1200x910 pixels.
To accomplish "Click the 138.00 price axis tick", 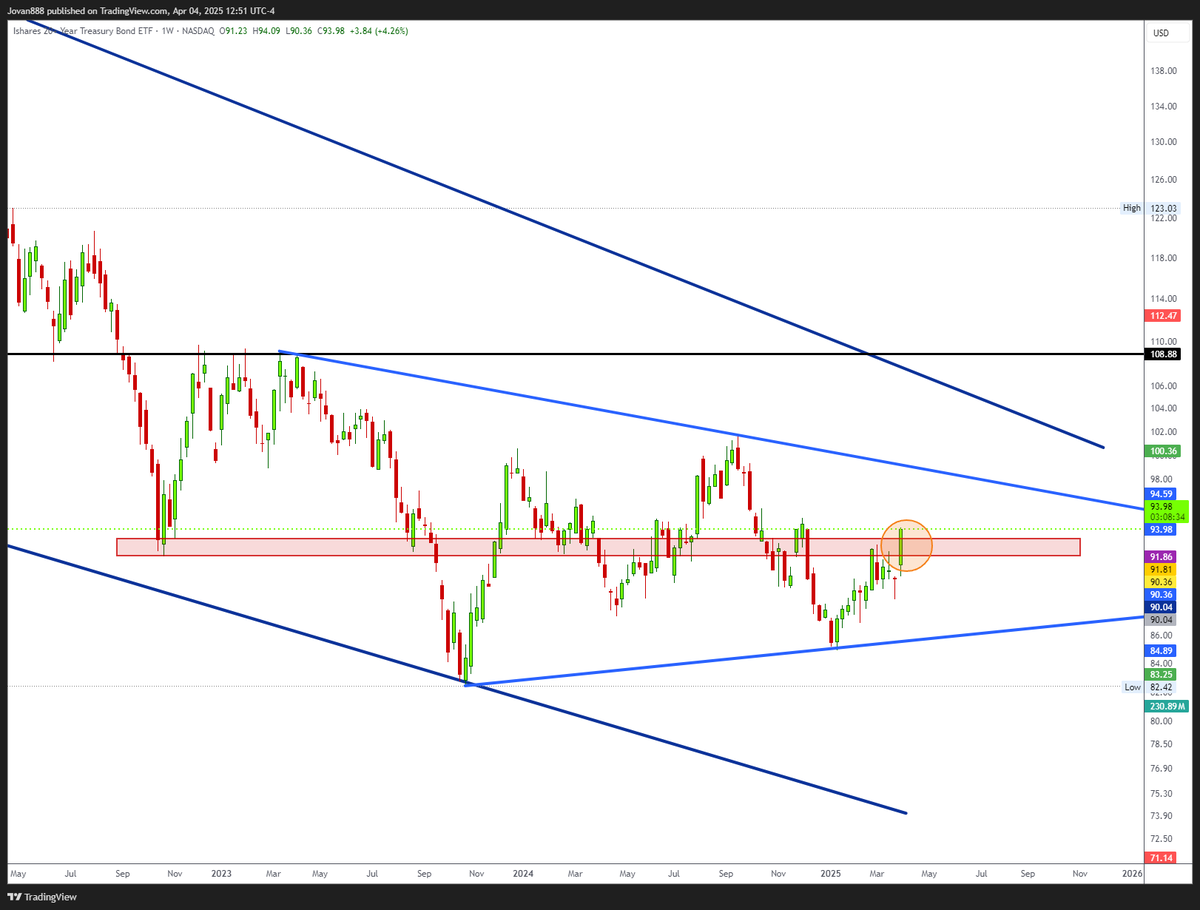I will 1162,71.
